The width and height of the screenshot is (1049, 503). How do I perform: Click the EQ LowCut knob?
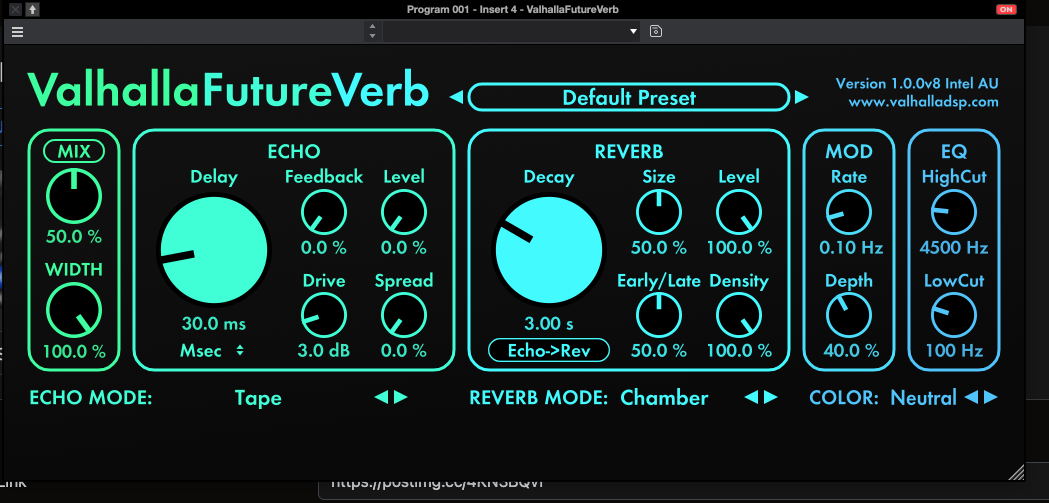(954, 316)
